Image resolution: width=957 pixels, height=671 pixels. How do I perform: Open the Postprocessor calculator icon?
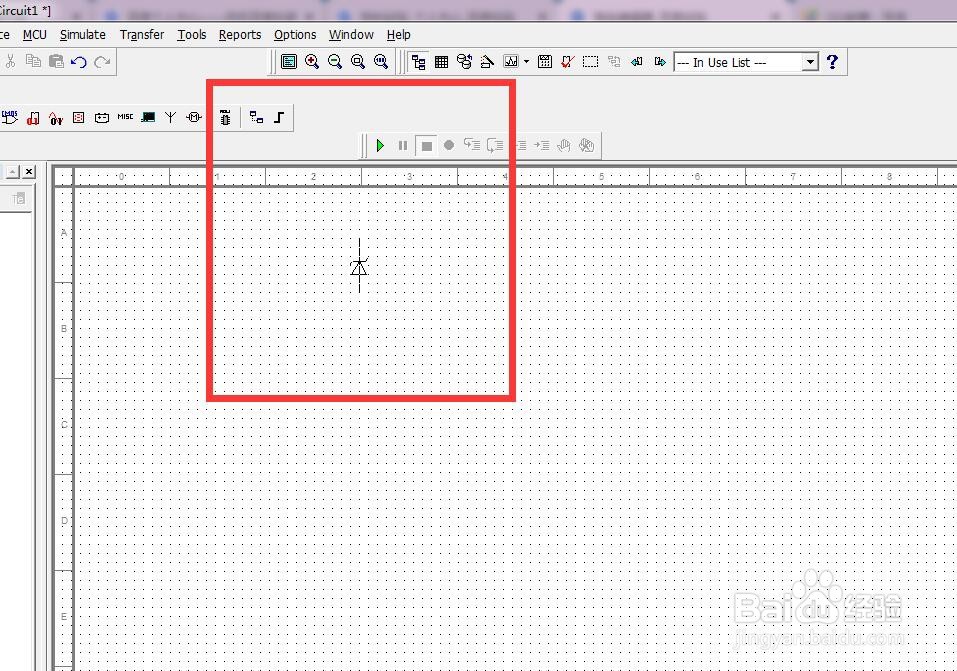coord(545,62)
